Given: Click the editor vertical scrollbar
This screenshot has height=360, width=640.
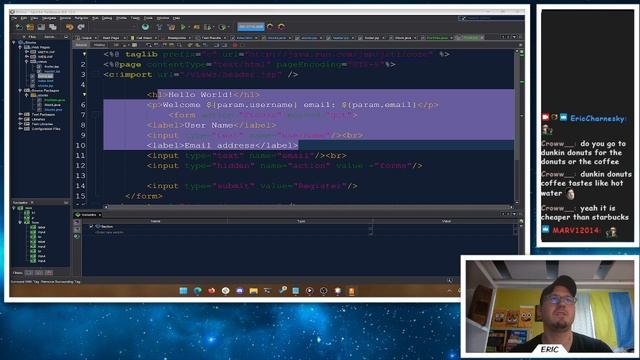Looking at the screenshot, I should pyautogui.click(x=517, y=127).
